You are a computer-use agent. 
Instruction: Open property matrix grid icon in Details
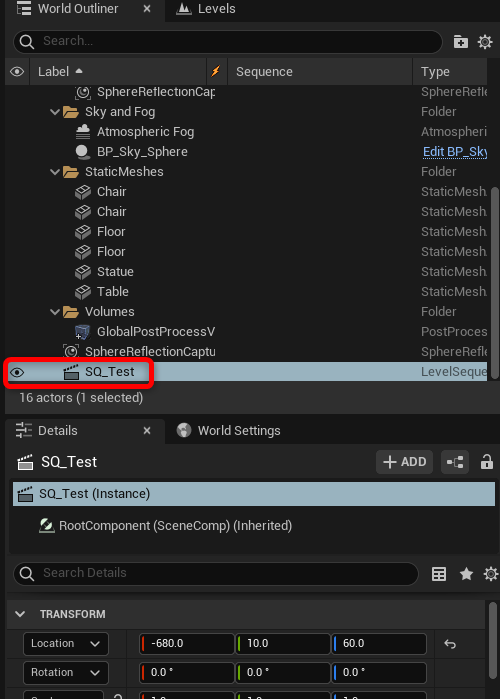[439, 574]
